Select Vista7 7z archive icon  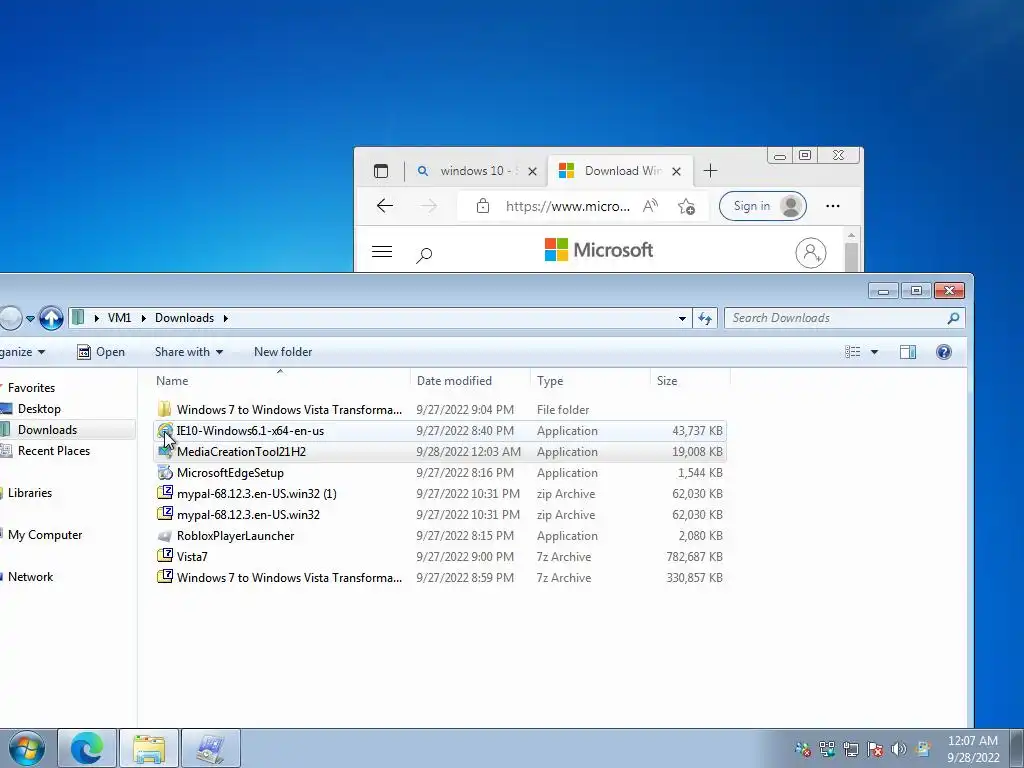click(165, 556)
